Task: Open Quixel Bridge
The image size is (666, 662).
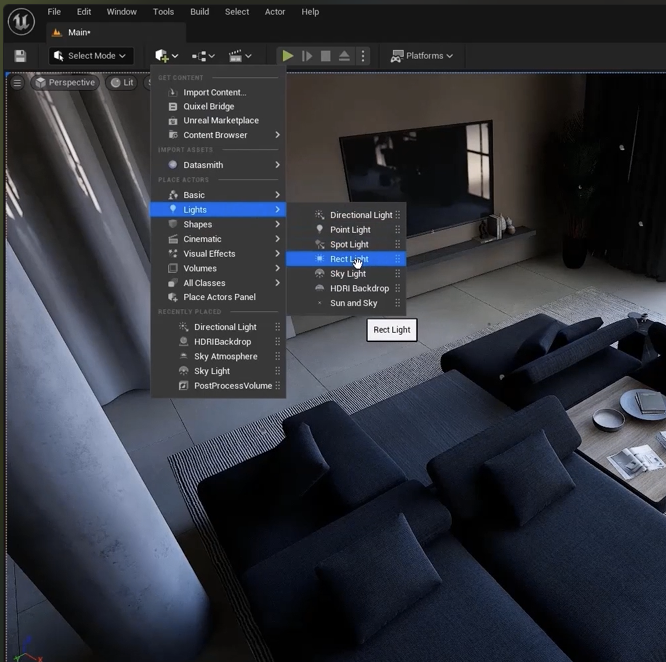Action: tap(218, 106)
